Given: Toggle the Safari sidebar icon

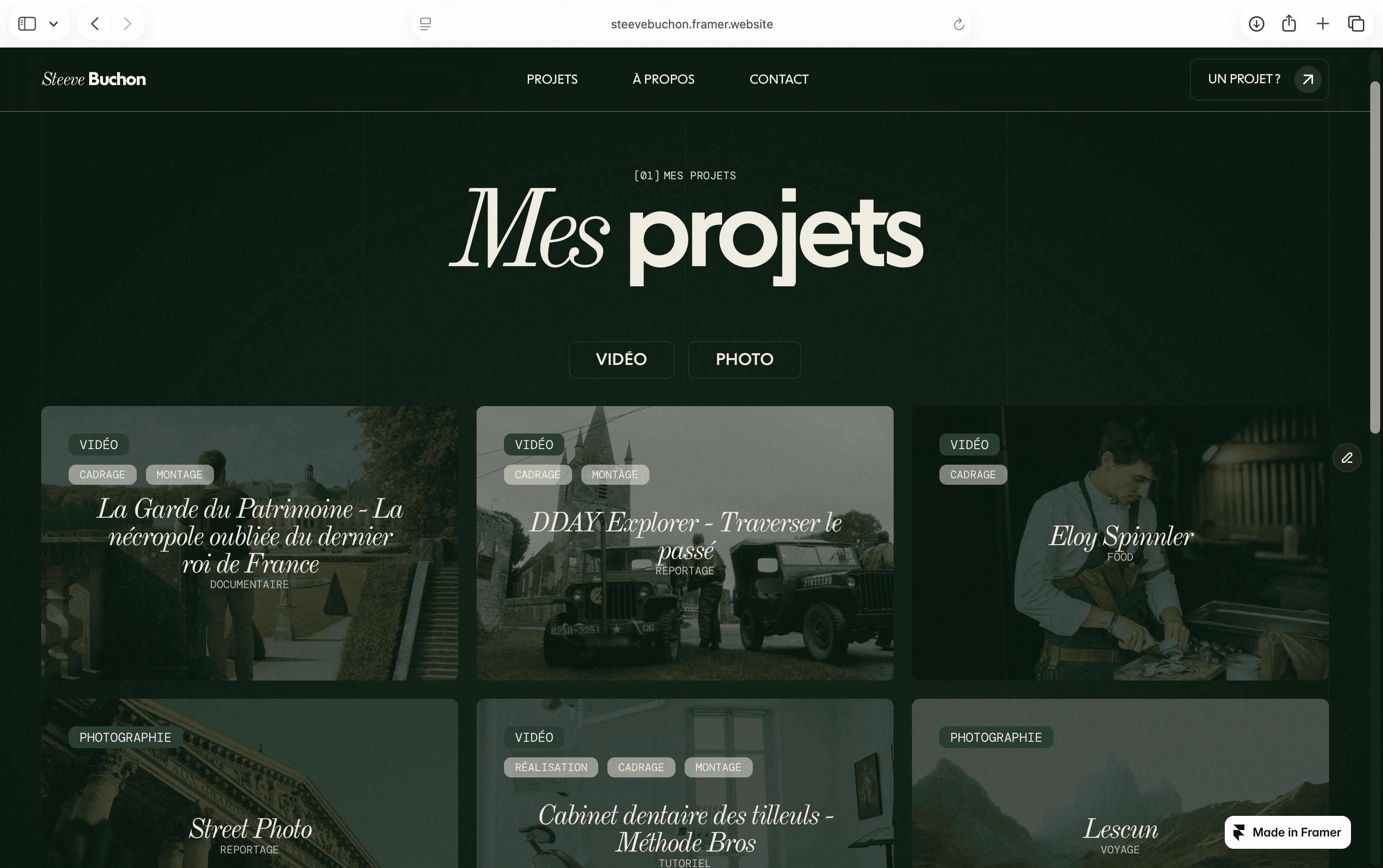Looking at the screenshot, I should pos(27,23).
